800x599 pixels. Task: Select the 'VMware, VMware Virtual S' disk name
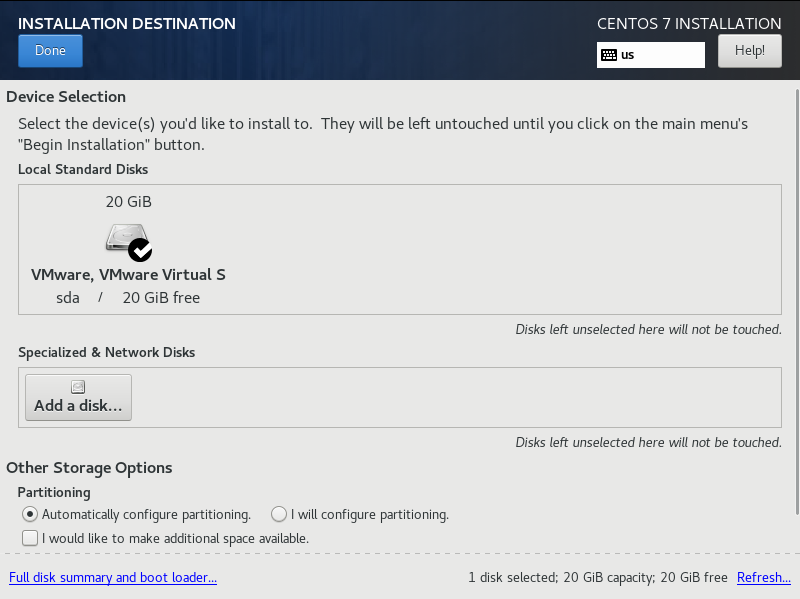(x=128, y=274)
